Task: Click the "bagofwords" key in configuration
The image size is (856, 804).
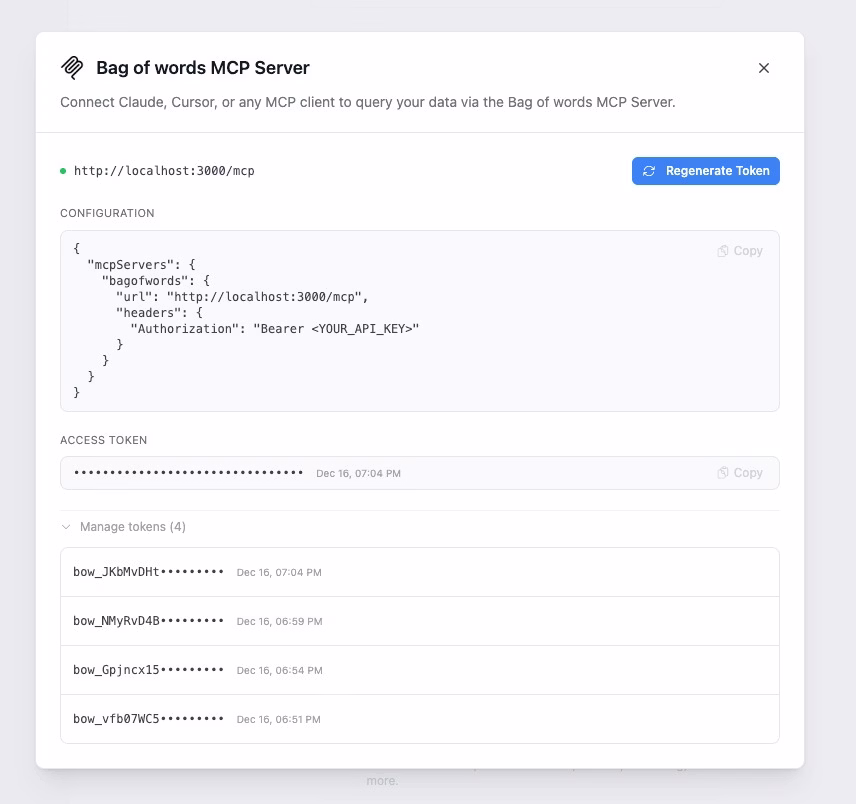Action: [145, 281]
